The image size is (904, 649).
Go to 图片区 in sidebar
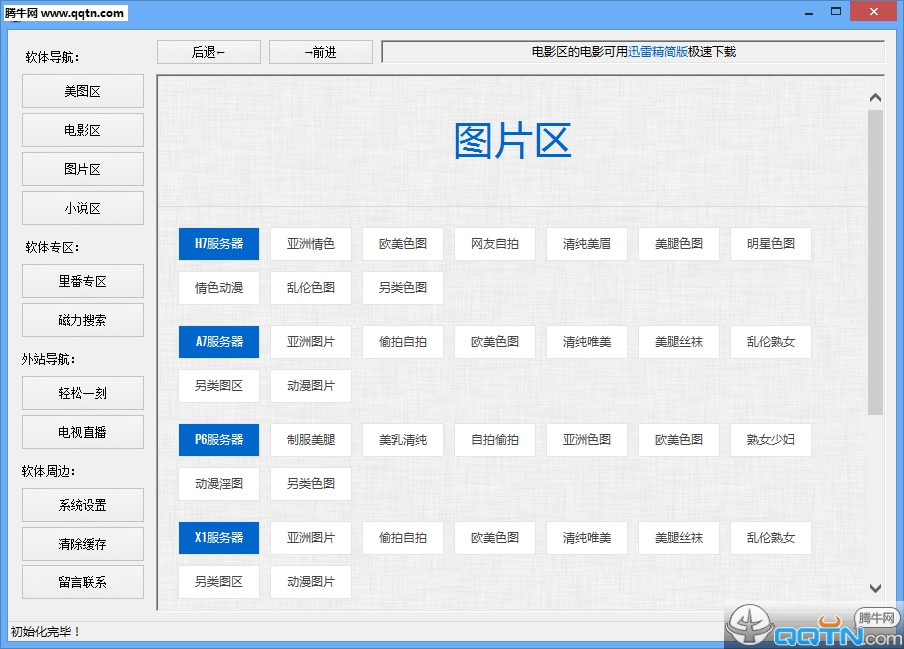(x=83, y=169)
